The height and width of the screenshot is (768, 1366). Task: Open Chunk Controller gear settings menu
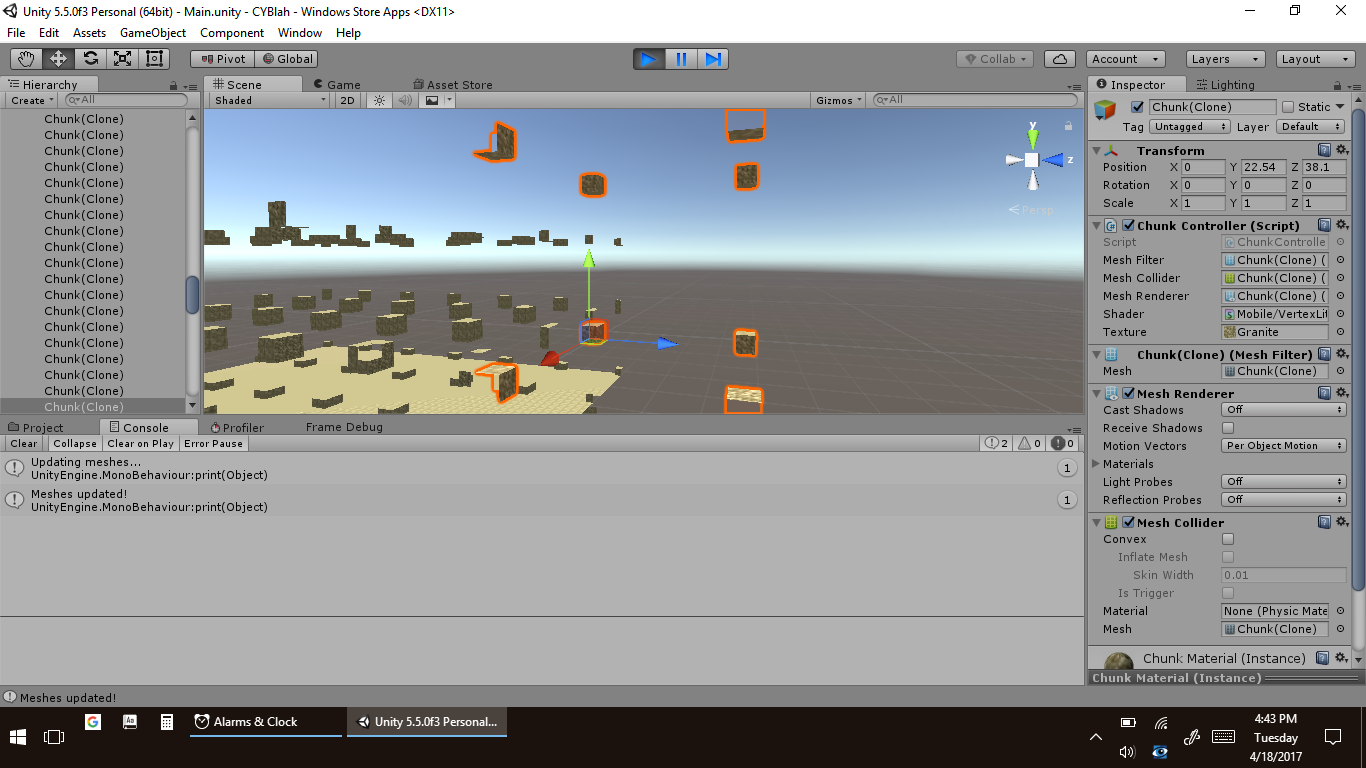[x=1342, y=226]
